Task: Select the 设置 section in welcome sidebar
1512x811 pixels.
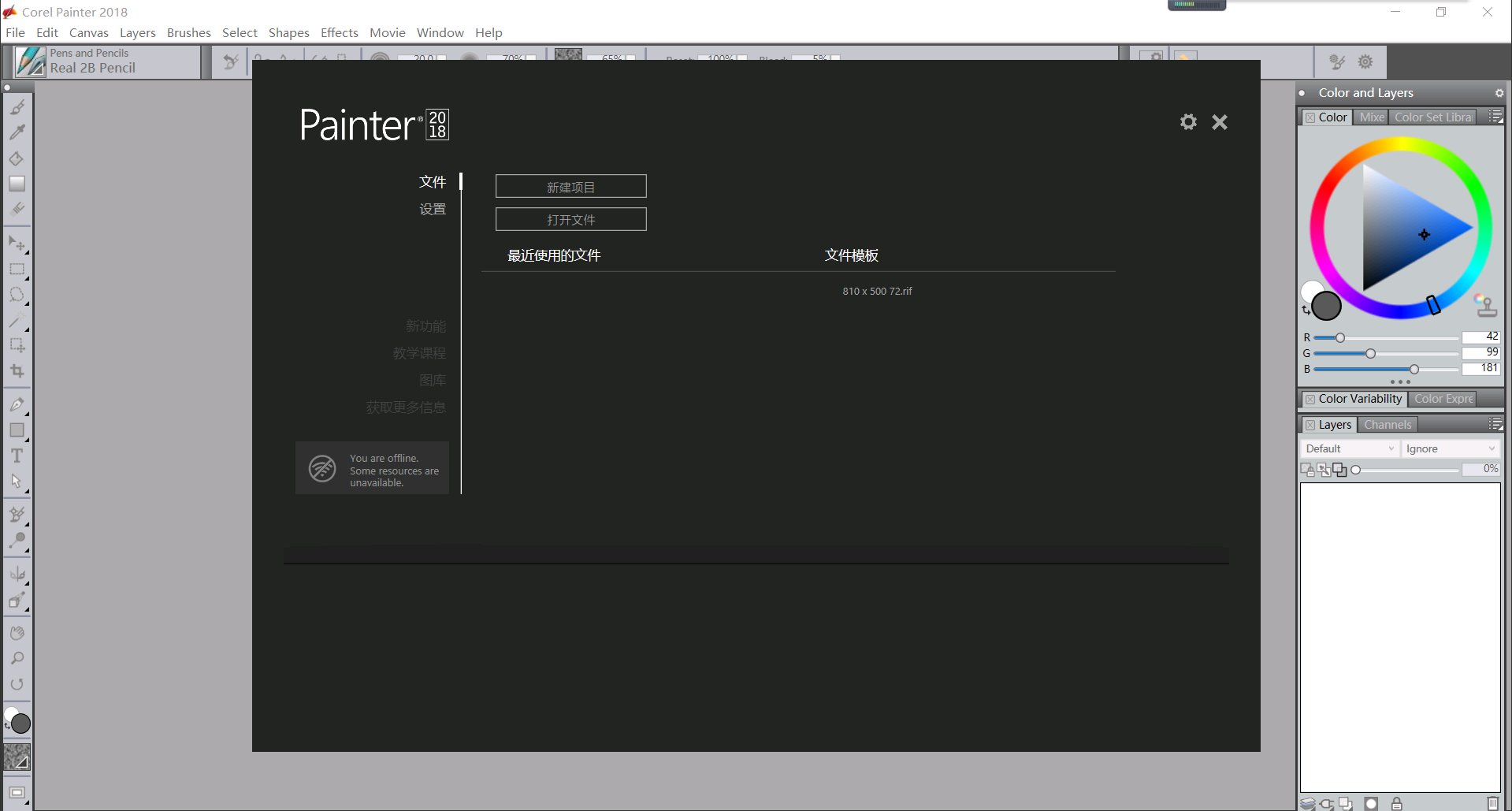Action: pyautogui.click(x=433, y=209)
